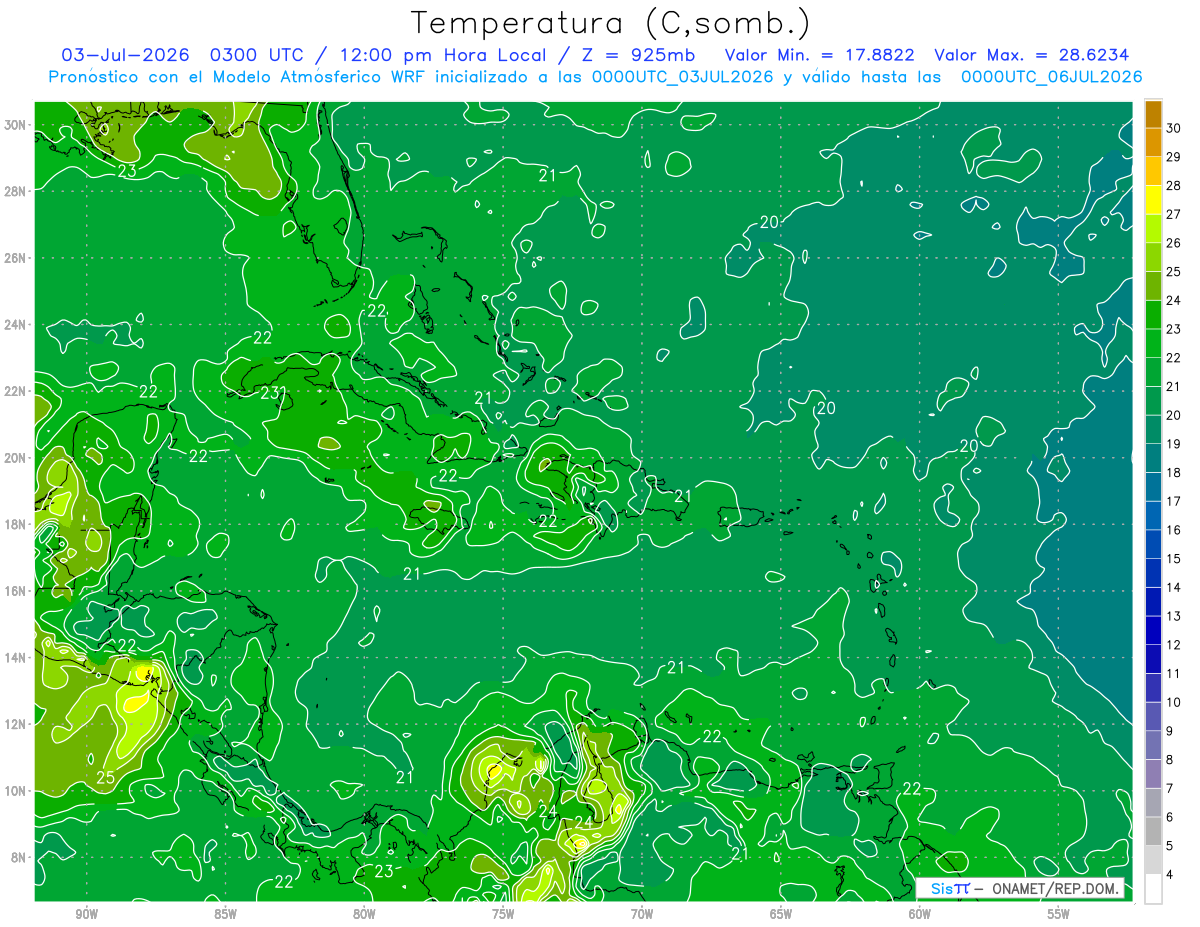Click the "20N" latitude axis label
Screen dimensions: 1200x927
coord(16,458)
